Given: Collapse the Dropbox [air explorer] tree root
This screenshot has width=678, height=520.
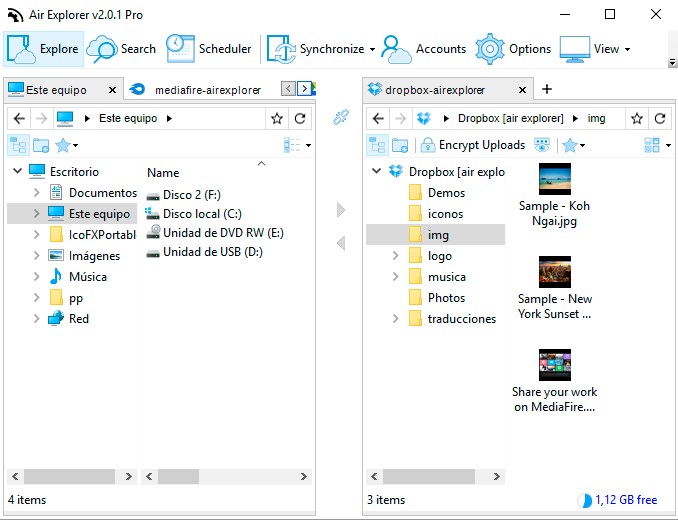Looking at the screenshot, I should pyautogui.click(x=376, y=172).
